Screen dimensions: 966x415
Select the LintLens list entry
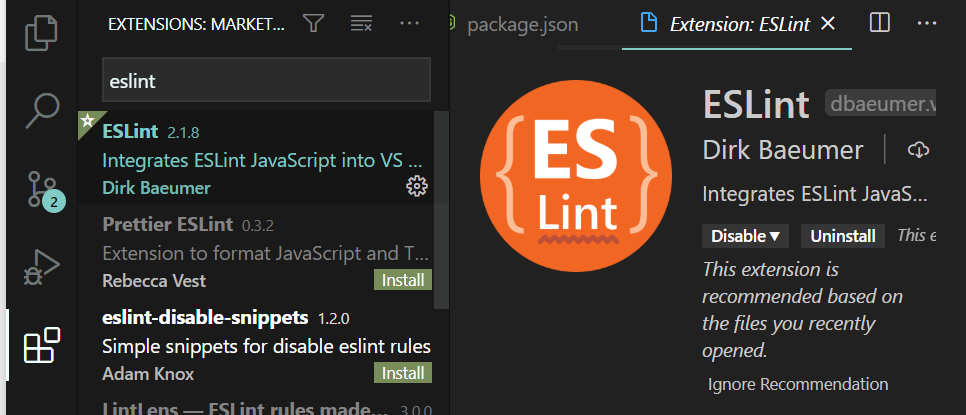click(x=256, y=405)
